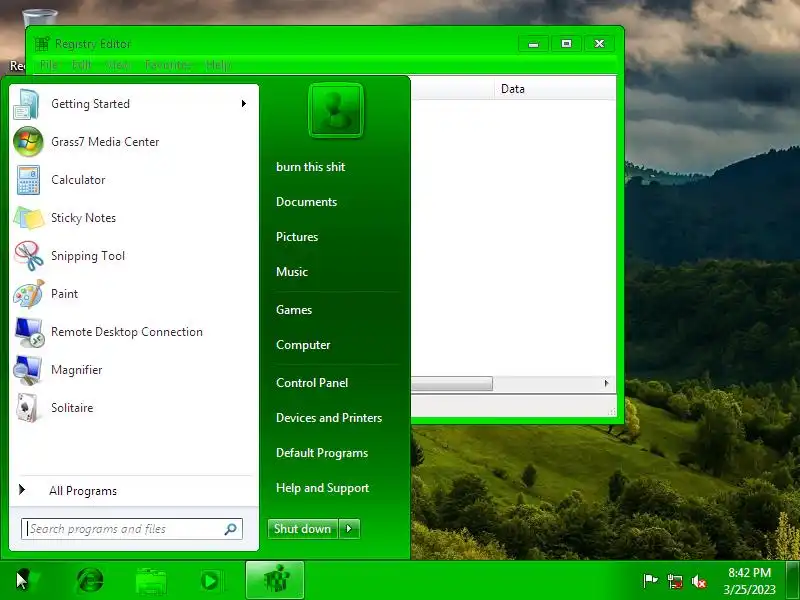This screenshot has width=800, height=600.
Task: Open Control Panel from the Start menu
Action: 312,383
